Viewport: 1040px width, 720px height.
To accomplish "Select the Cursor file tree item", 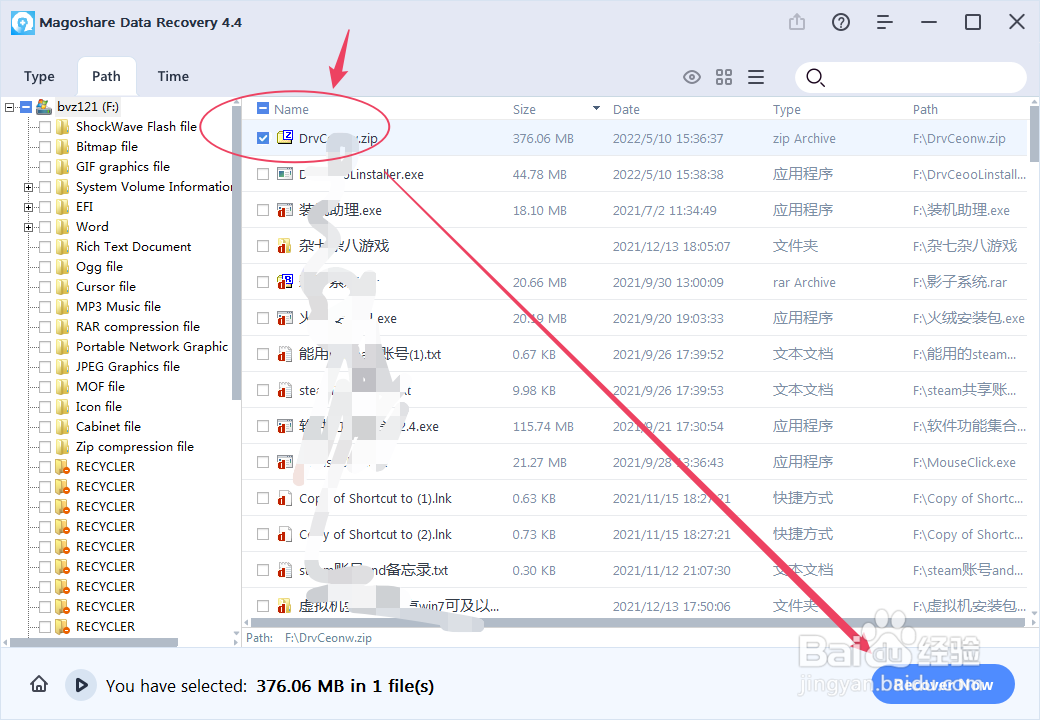I will (x=105, y=287).
